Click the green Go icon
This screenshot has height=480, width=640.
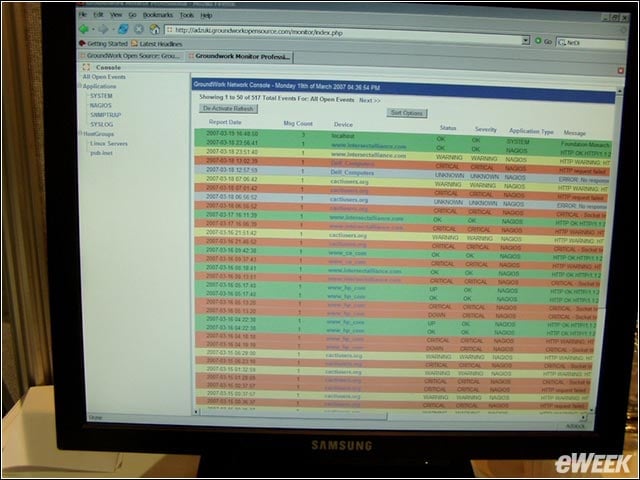[x=538, y=41]
